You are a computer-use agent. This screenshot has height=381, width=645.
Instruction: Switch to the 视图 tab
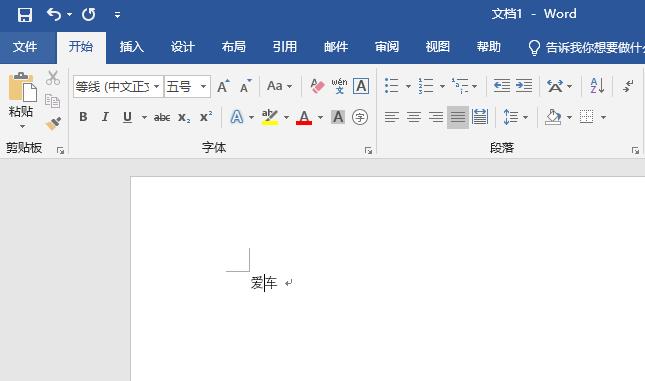pyautogui.click(x=438, y=47)
